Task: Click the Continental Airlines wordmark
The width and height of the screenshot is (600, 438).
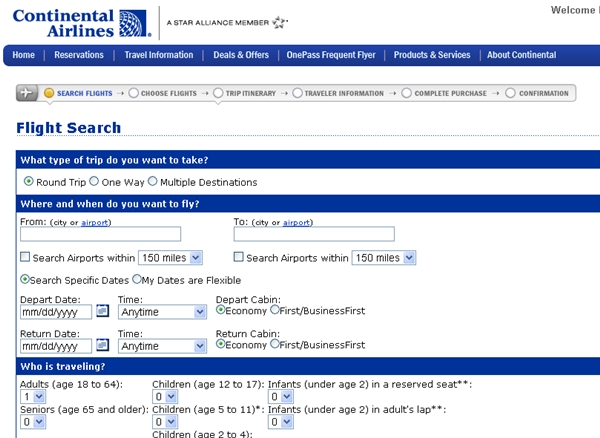Action: (x=64, y=23)
